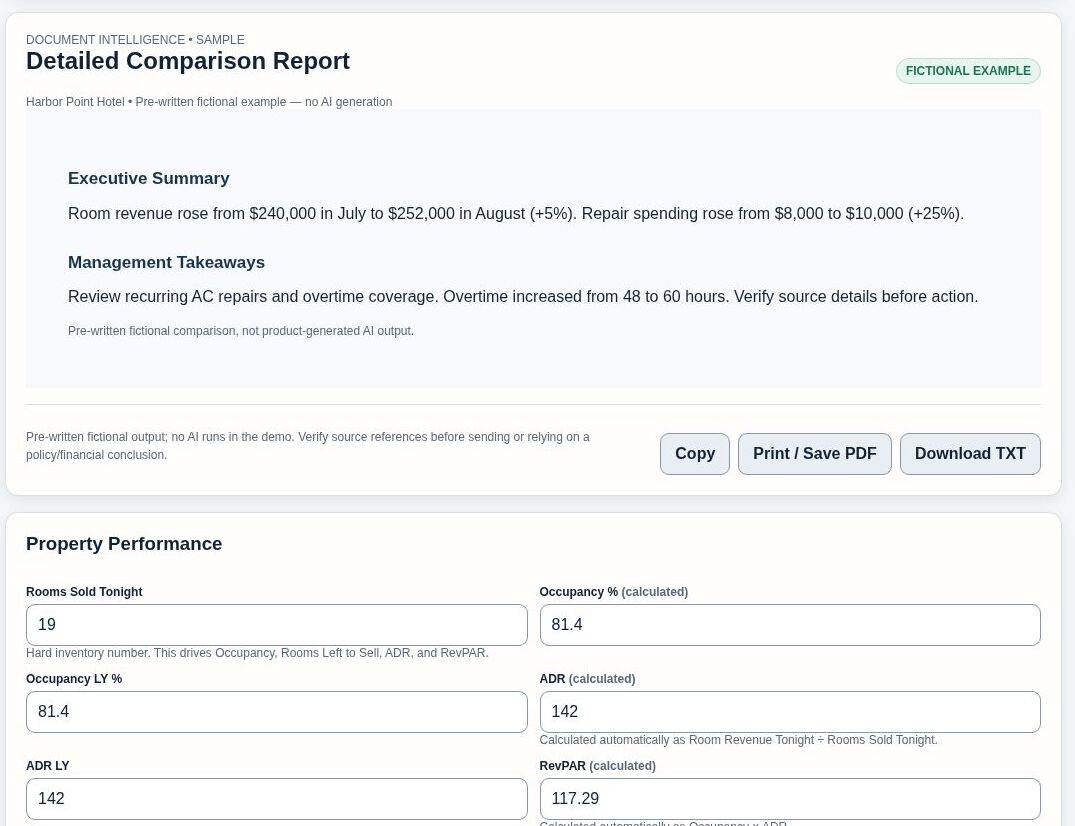This screenshot has width=1075, height=826.
Task: Click the 'Occupancy LY %' field label
Action: 74,679
